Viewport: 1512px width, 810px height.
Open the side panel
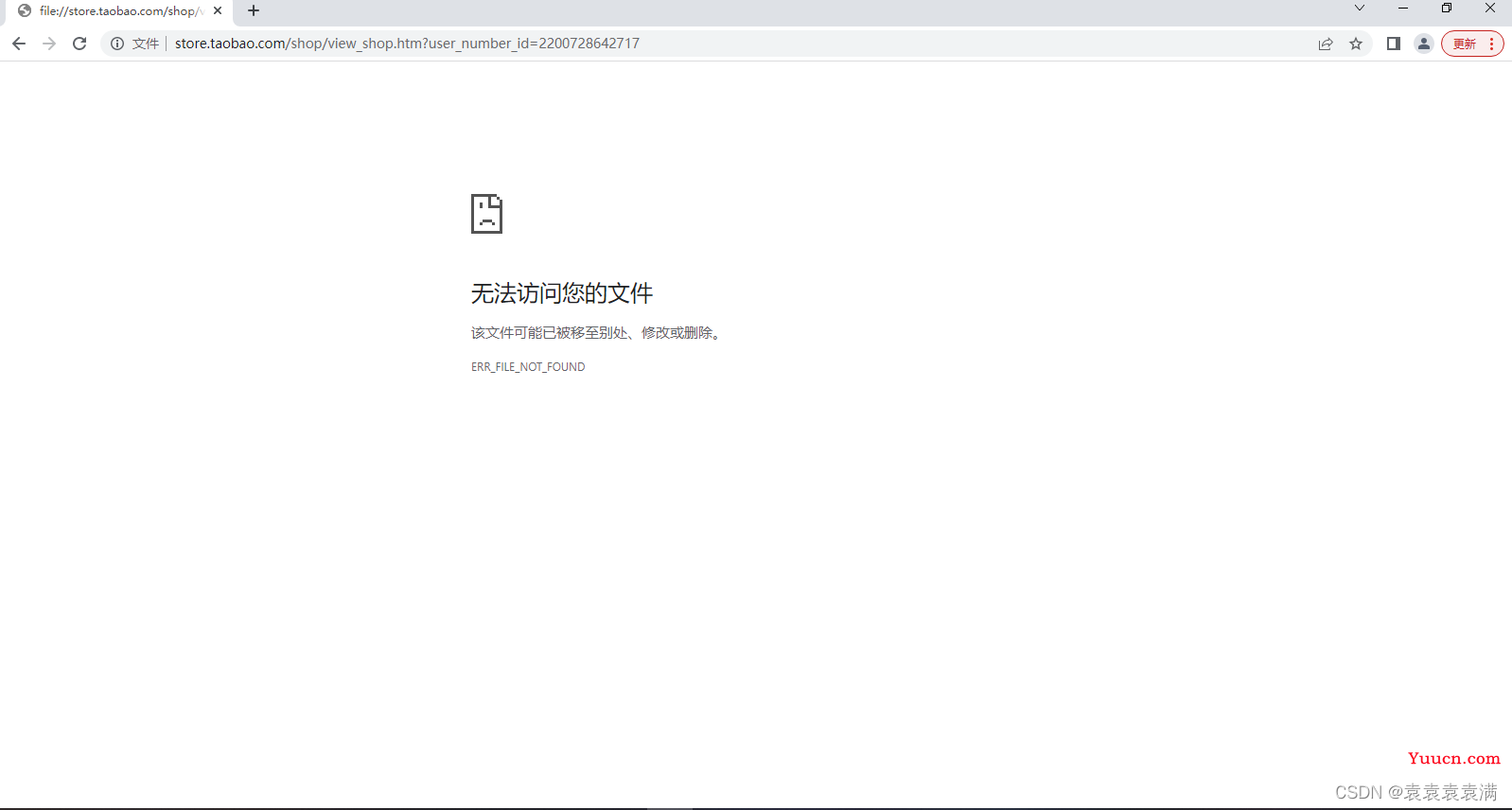click(1394, 44)
